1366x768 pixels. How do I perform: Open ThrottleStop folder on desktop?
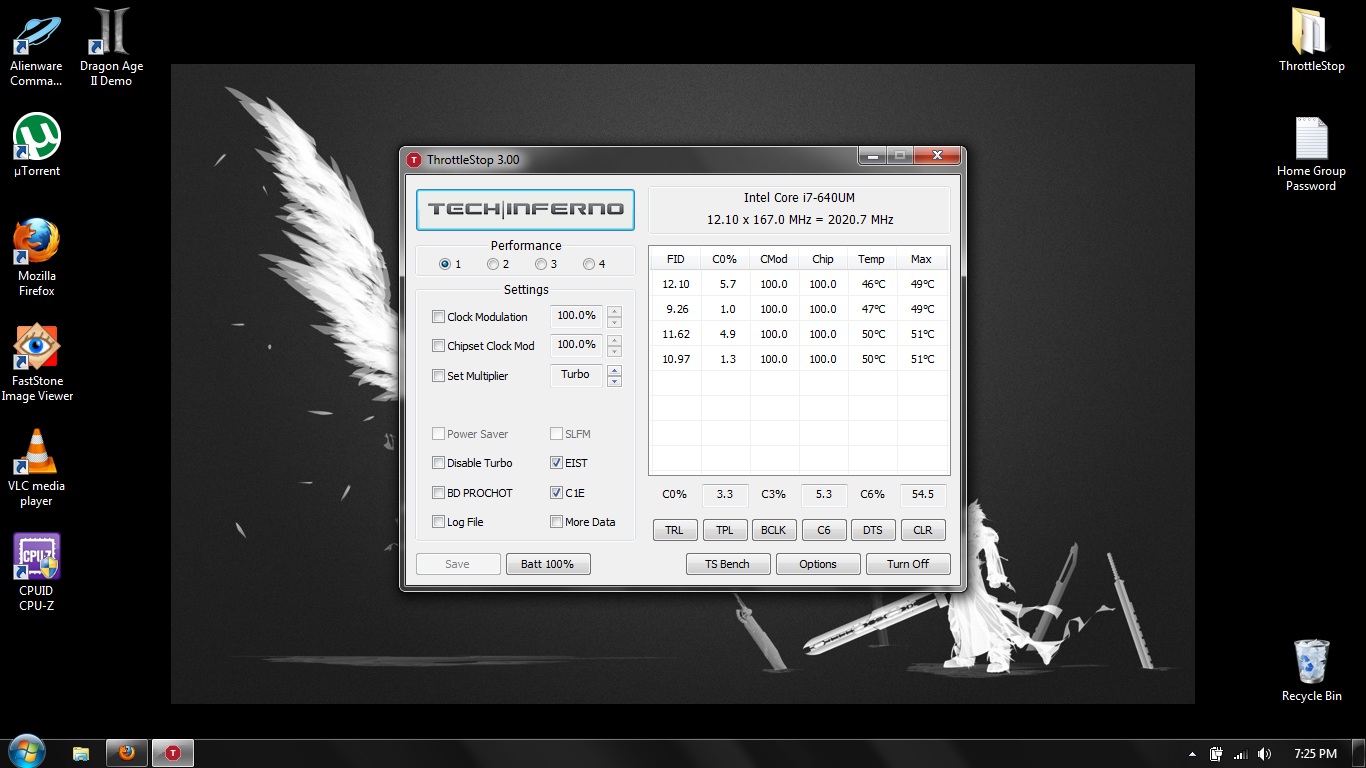1311,40
